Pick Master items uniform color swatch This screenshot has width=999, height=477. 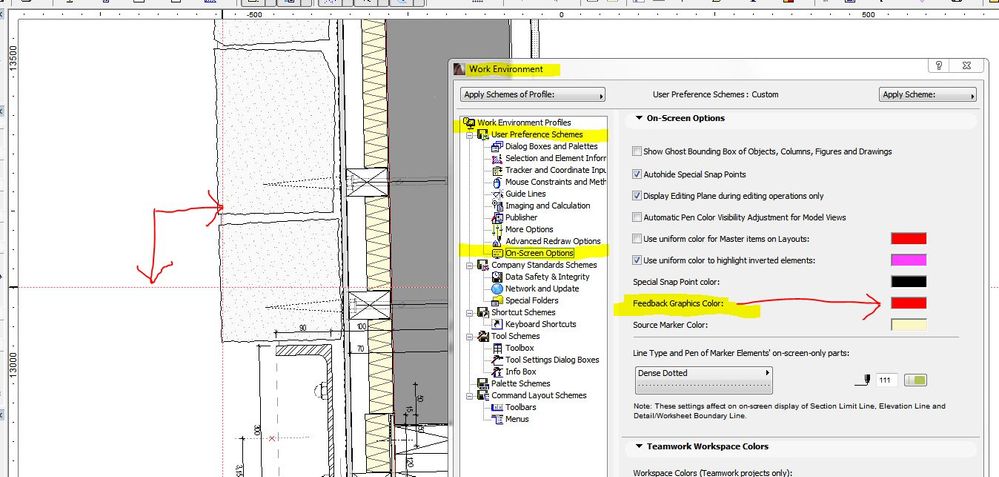point(909,239)
